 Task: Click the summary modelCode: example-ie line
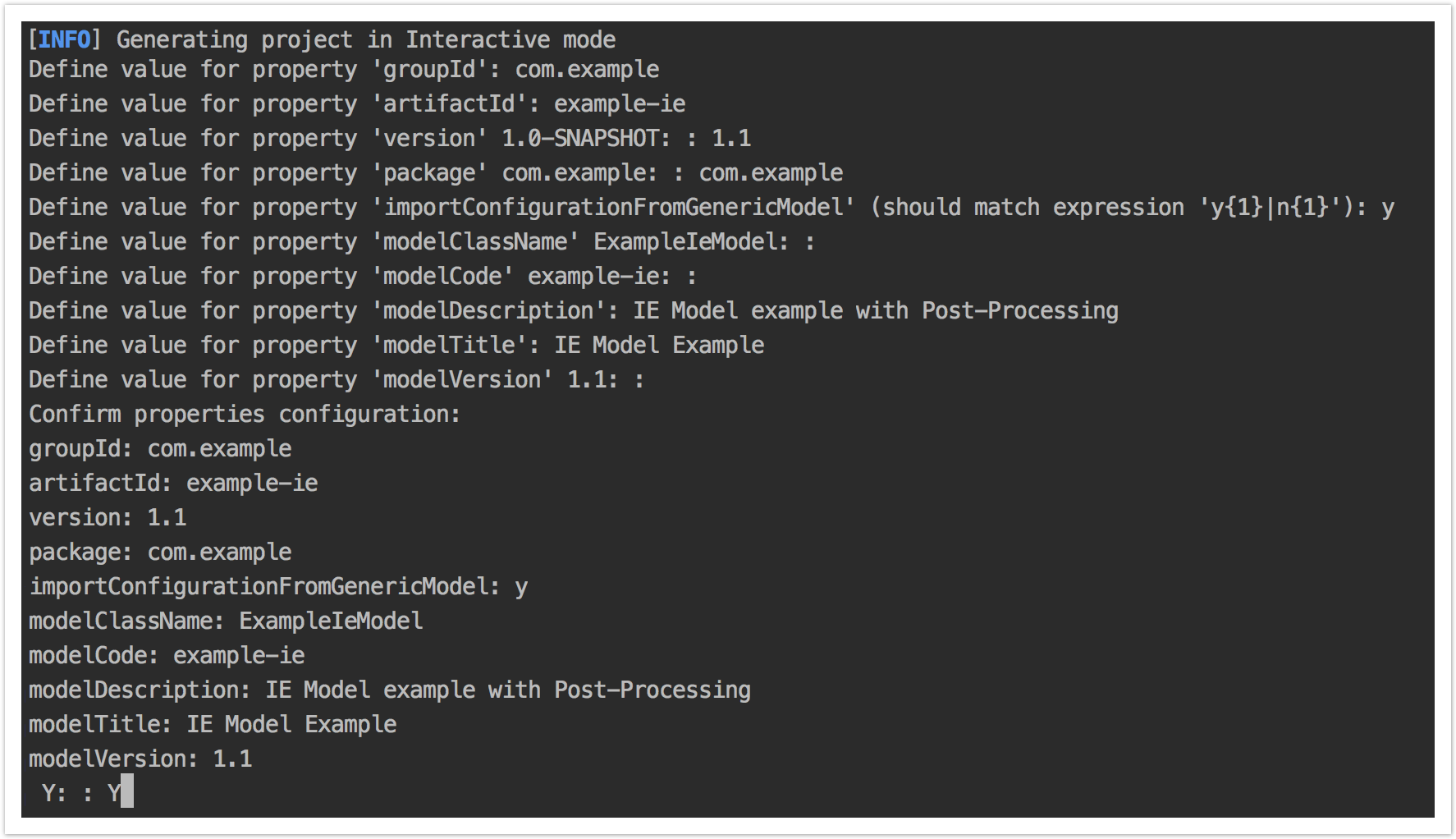(x=167, y=656)
